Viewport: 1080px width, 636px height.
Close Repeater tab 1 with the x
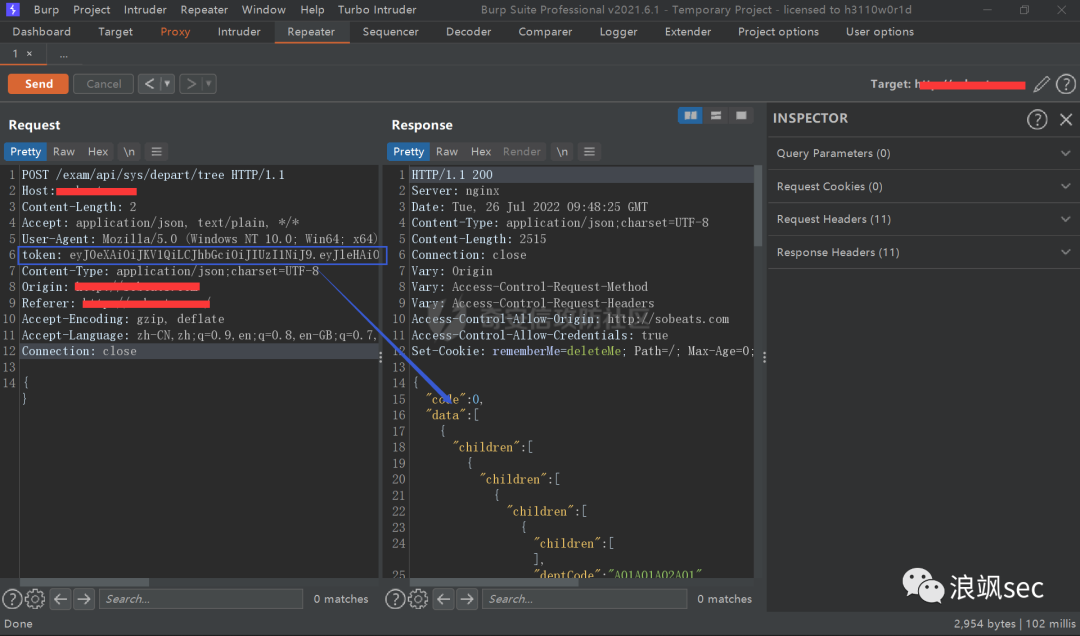coord(29,54)
